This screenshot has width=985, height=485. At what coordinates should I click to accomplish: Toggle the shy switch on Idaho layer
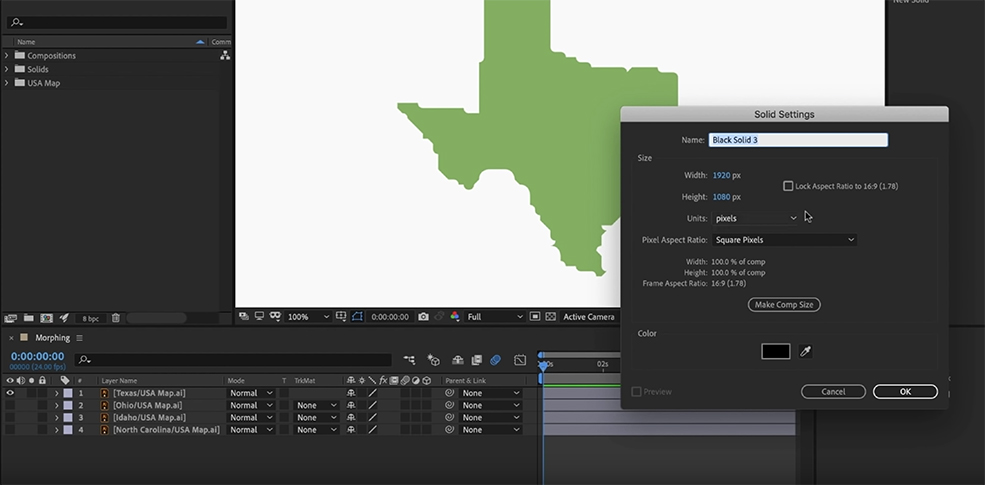[351, 418]
